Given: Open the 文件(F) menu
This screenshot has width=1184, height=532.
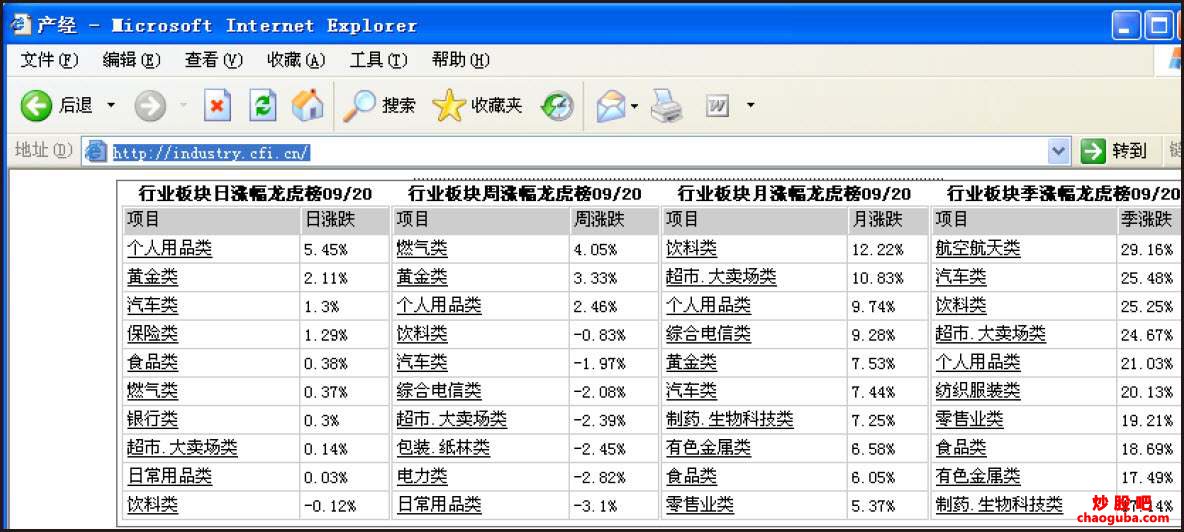Looking at the screenshot, I should [x=49, y=60].
